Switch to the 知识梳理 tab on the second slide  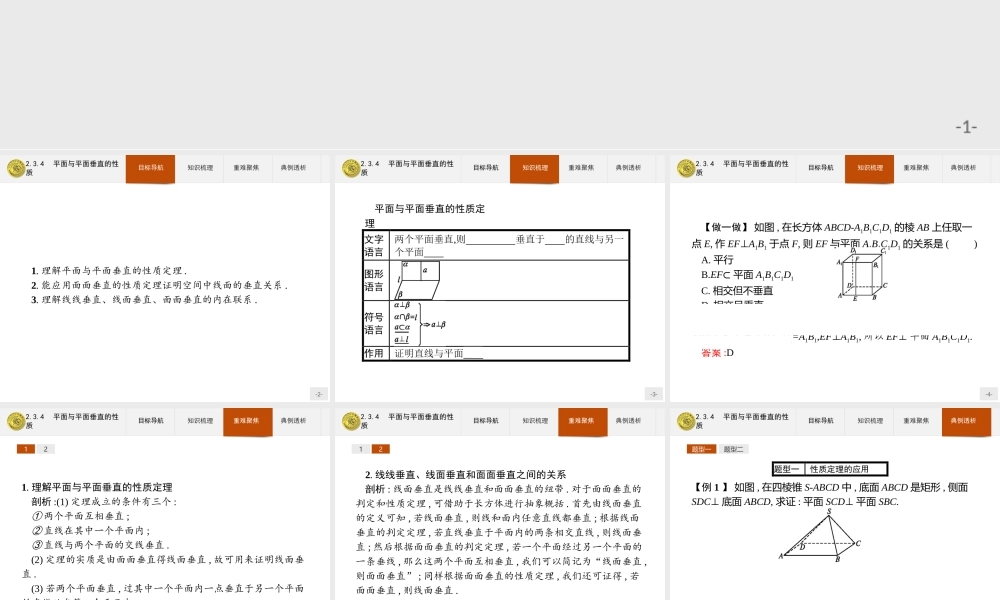(534, 168)
